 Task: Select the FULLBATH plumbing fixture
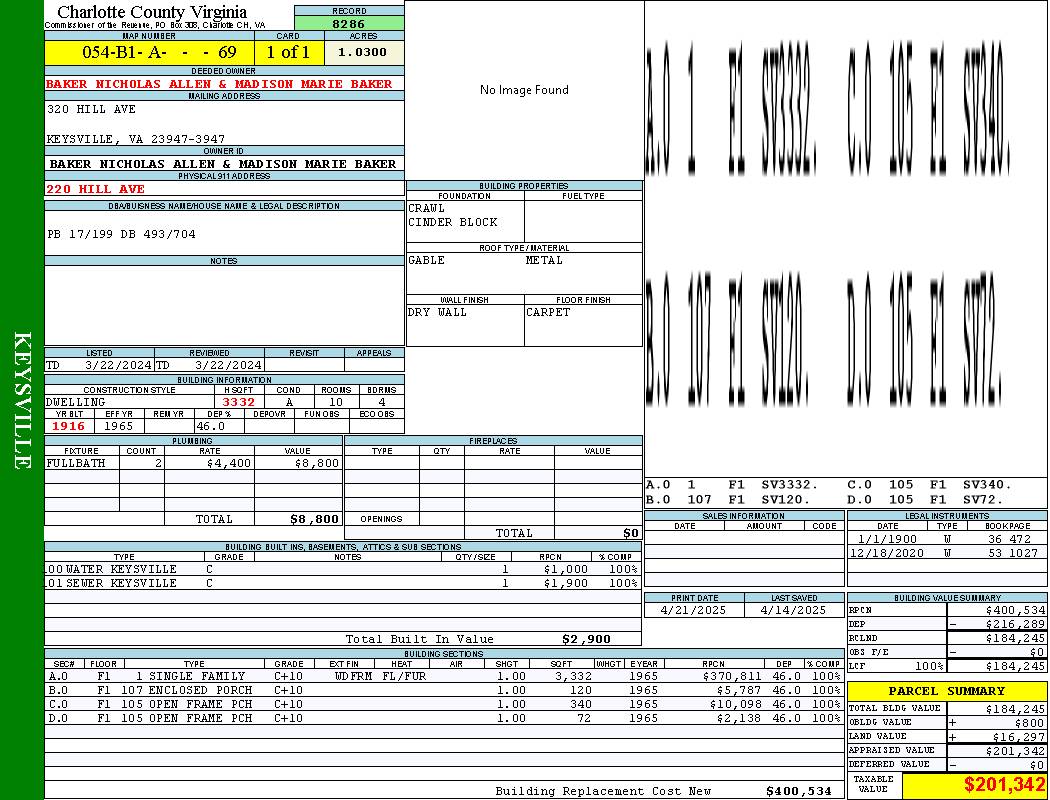pos(76,463)
